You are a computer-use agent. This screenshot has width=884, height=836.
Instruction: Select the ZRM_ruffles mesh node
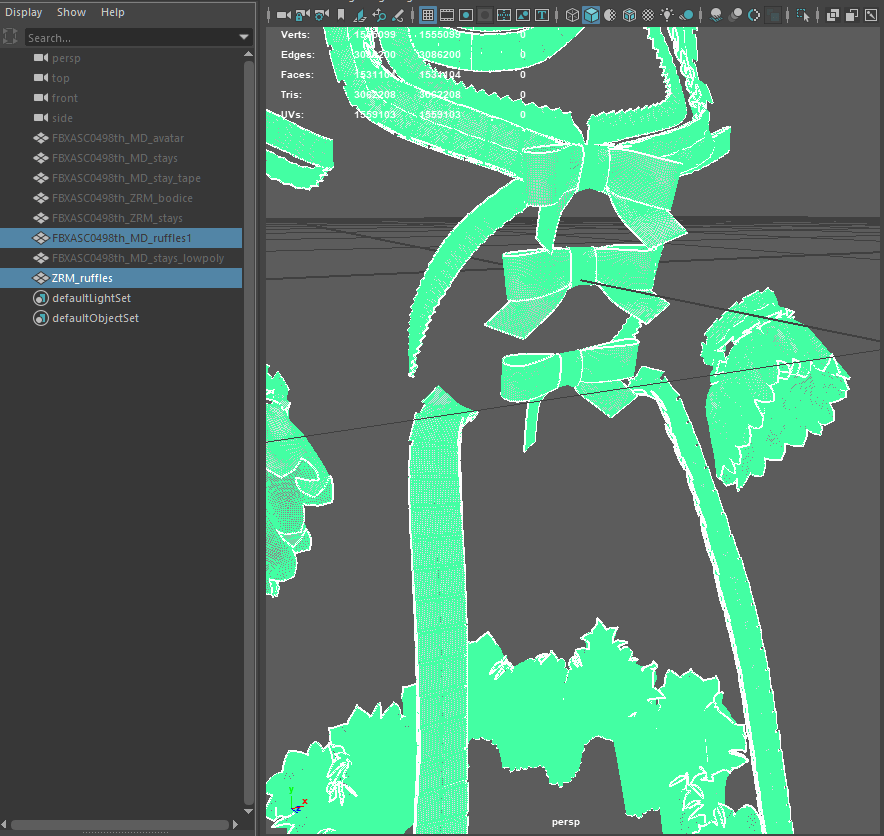pos(82,278)
